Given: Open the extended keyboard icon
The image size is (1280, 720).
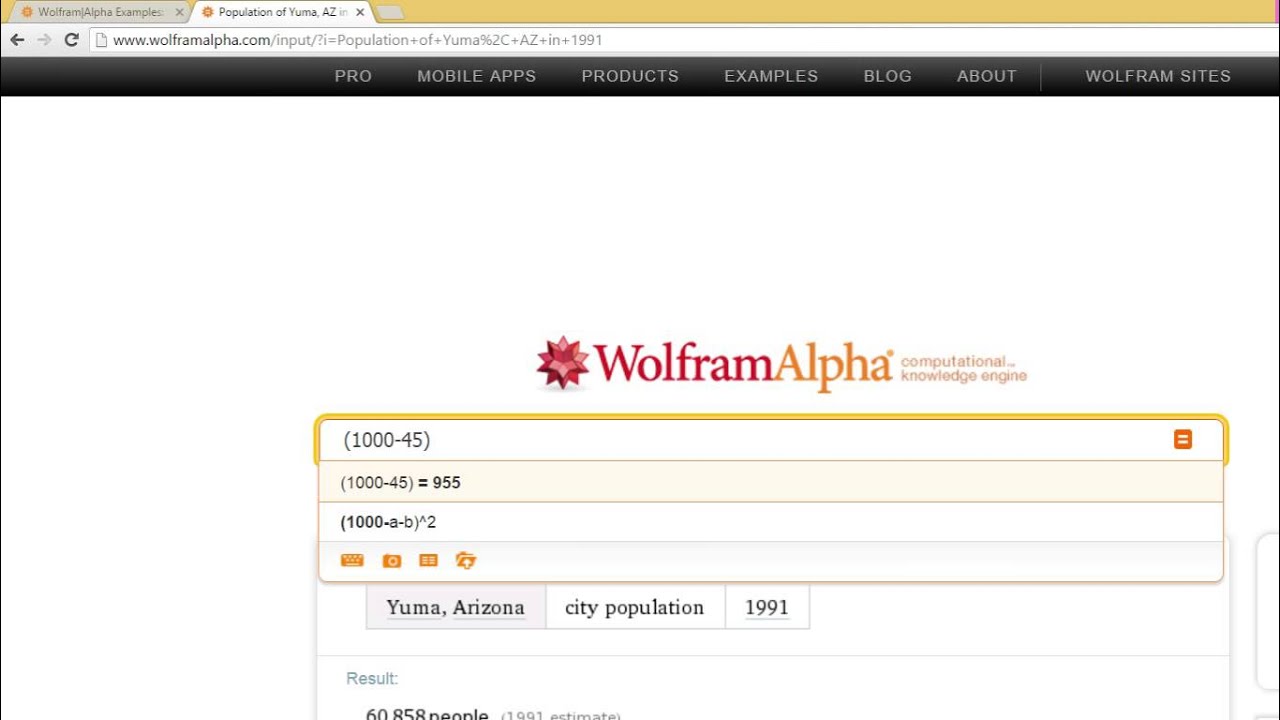Looking at the screenshot, I should point(352,560).
